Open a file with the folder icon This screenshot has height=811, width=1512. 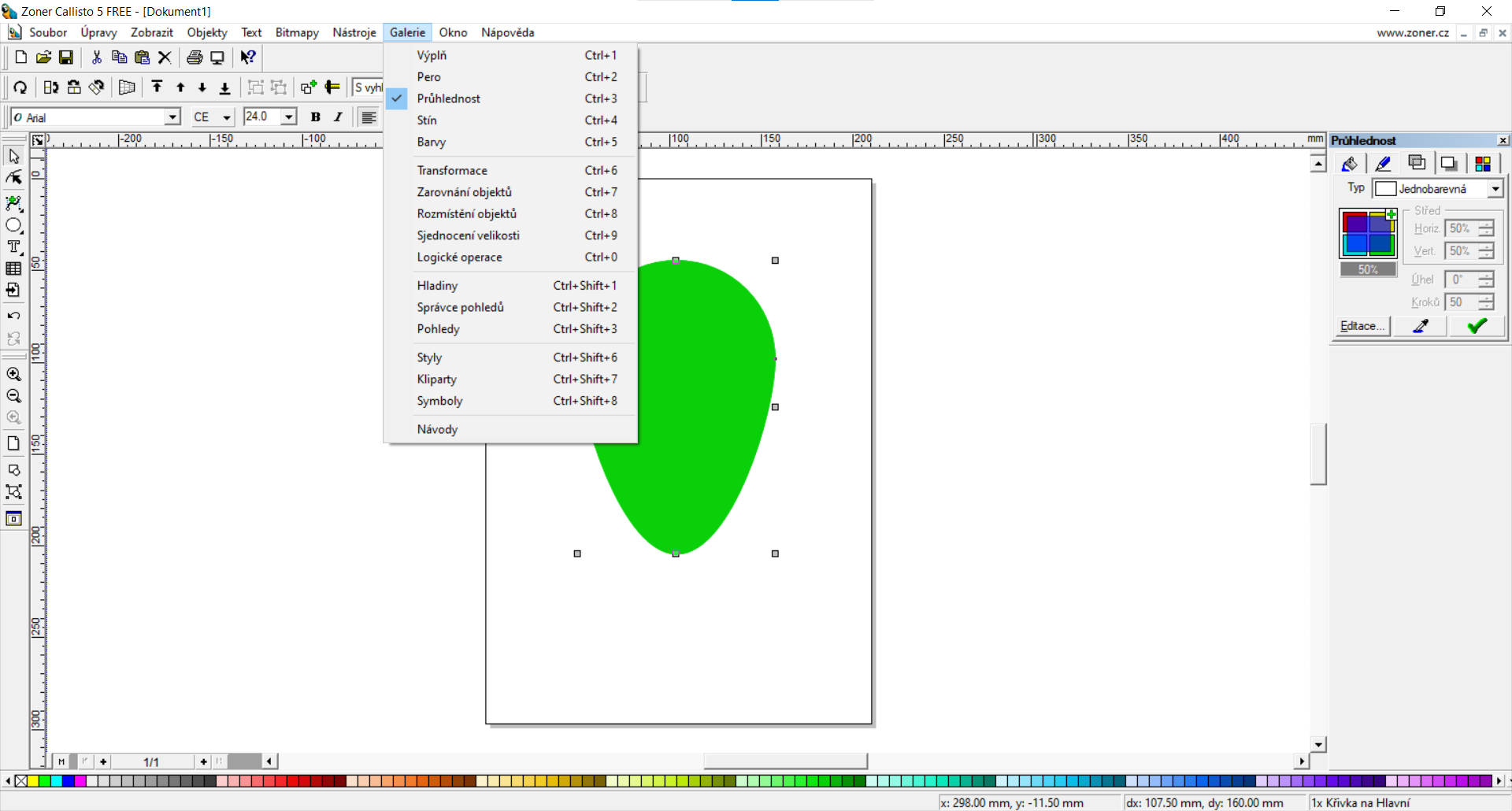pyautogui.click(x=44, y=57)
